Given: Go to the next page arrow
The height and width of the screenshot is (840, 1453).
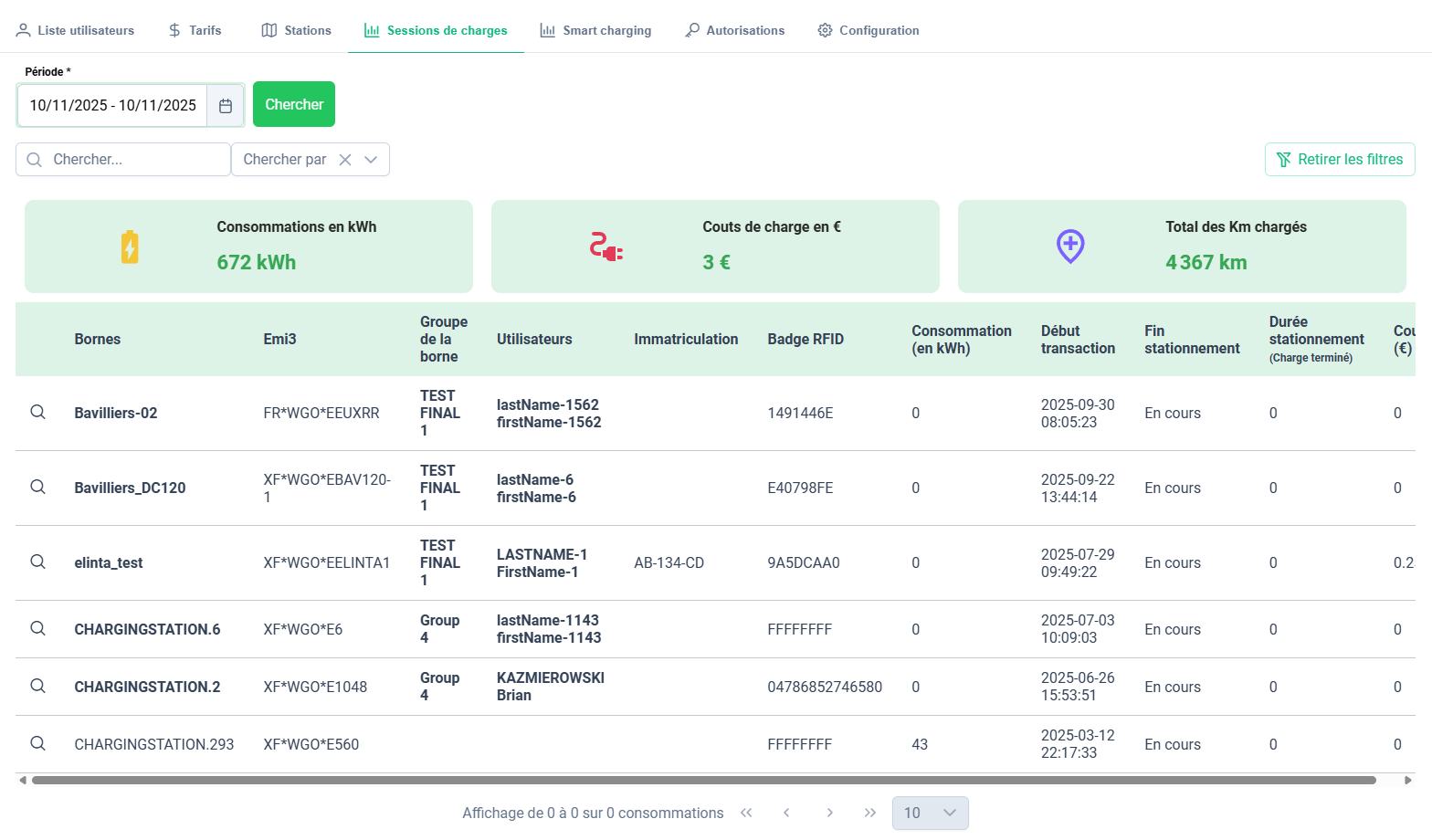Looking at the screenshot, I should (829, 813).
